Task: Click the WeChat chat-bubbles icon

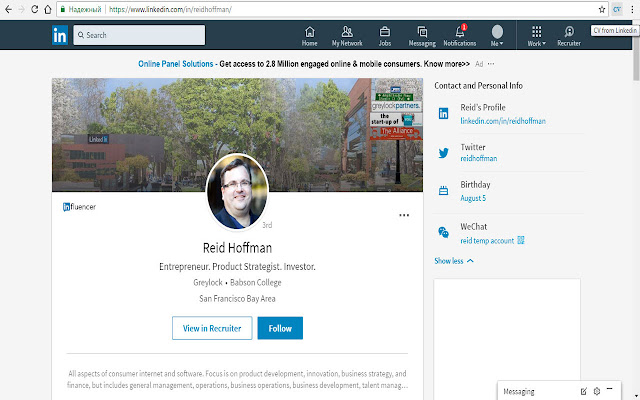Action: coord(443,233)
